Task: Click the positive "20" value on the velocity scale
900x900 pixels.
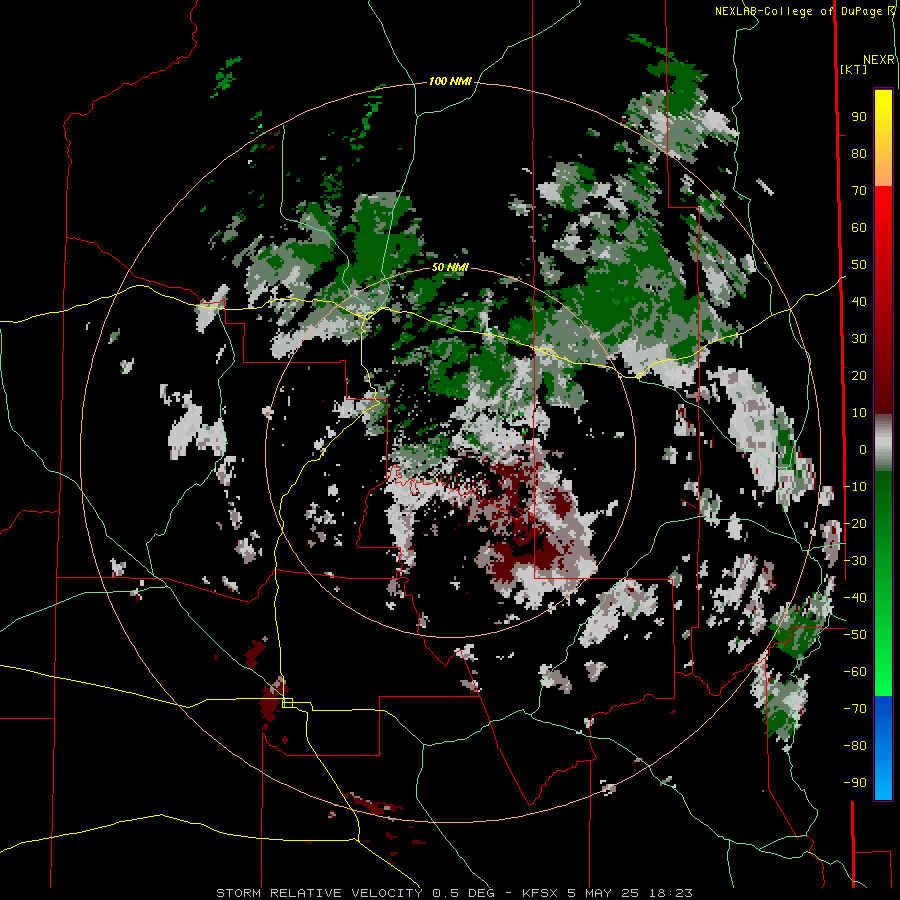Action: tap(859, 376)
